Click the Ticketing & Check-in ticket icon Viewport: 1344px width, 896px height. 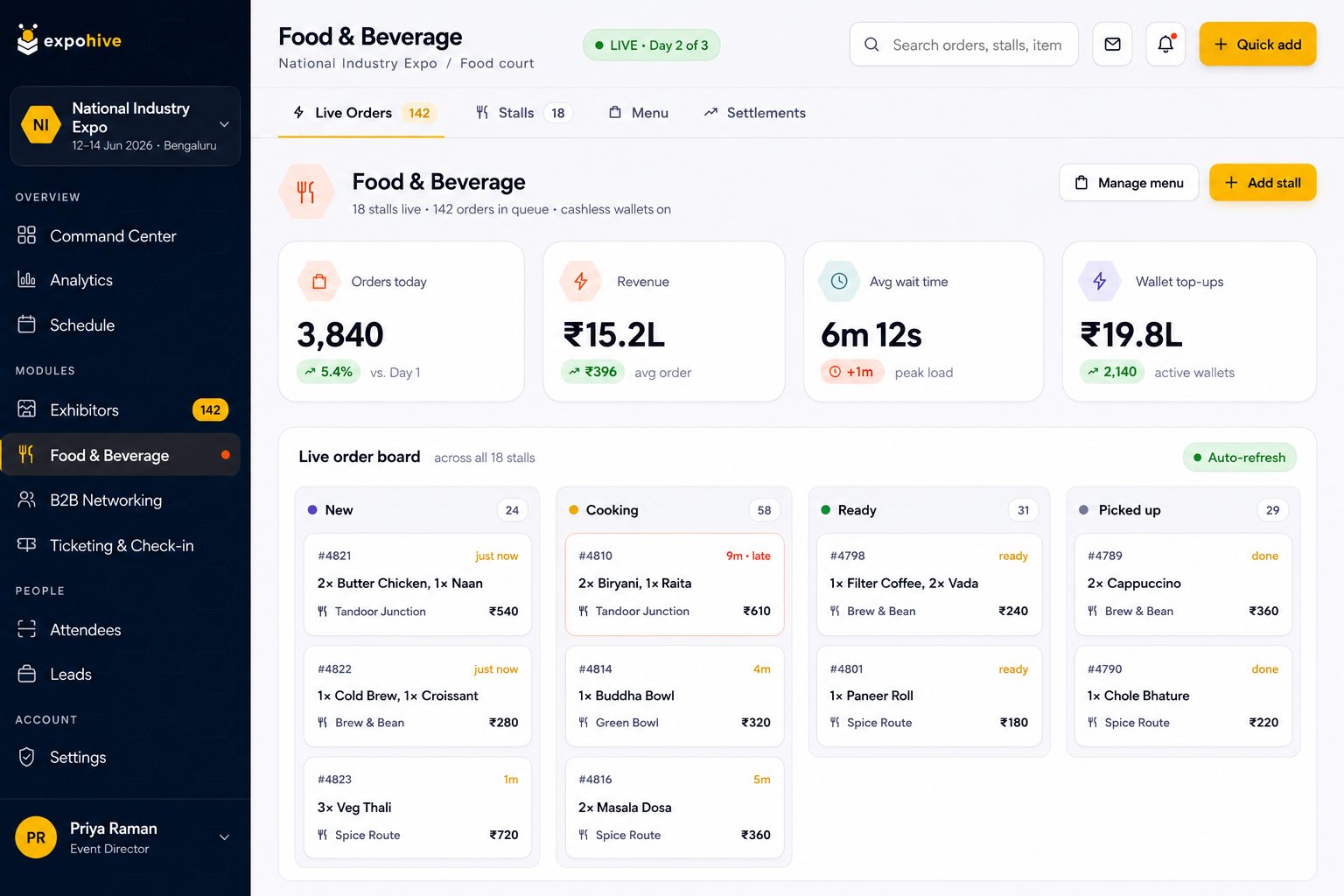[27, 545]
